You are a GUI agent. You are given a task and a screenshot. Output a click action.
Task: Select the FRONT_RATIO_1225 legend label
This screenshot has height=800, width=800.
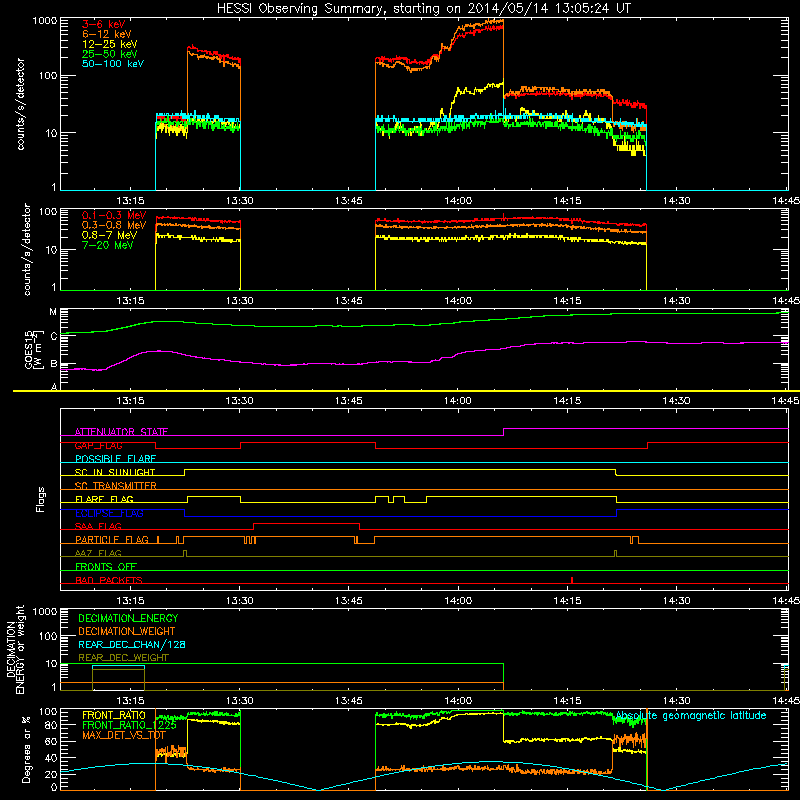click(129, 725)
